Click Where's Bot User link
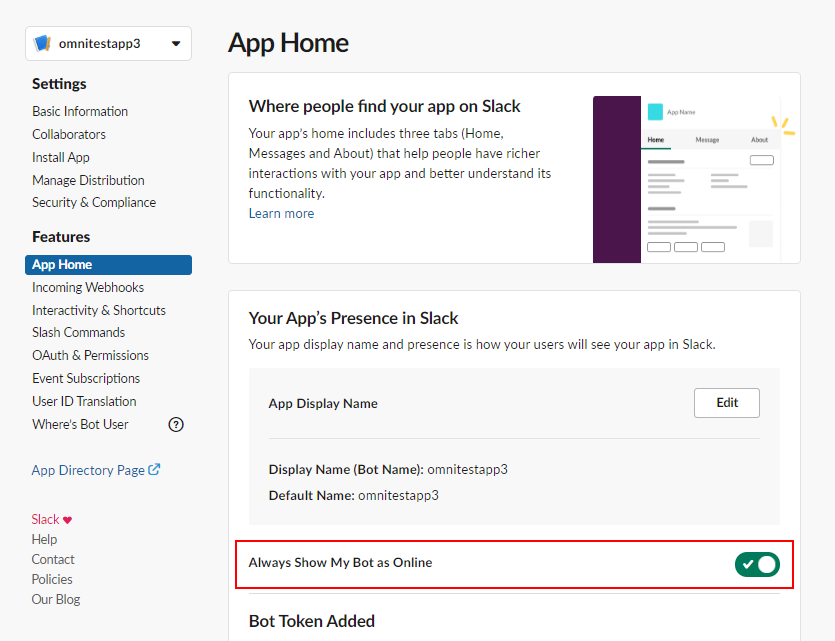Image resolution: width=835 pixels, height=641 pixels. click(80, 424)
